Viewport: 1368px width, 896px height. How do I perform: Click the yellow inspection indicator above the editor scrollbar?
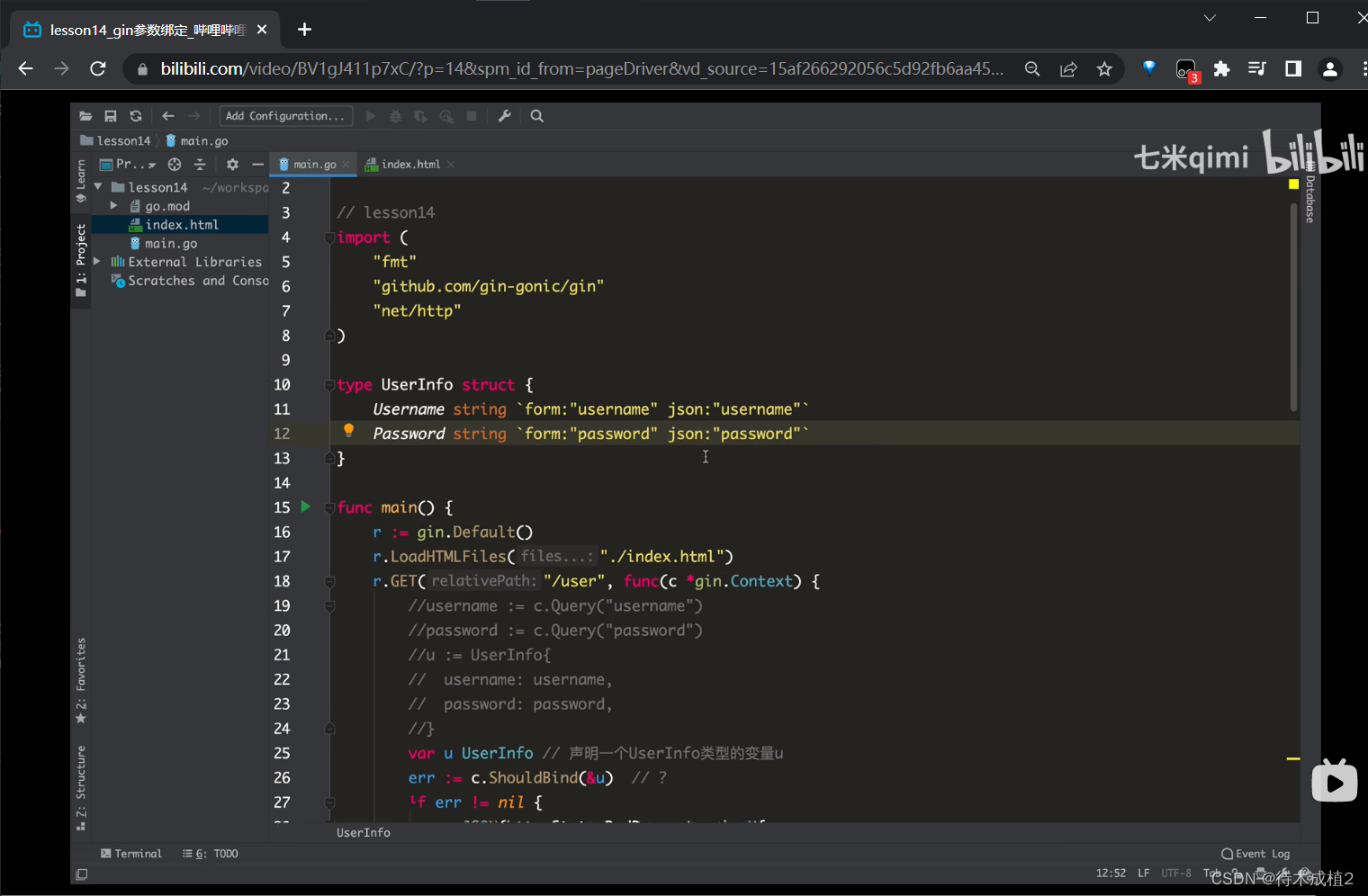(1293, 184)
